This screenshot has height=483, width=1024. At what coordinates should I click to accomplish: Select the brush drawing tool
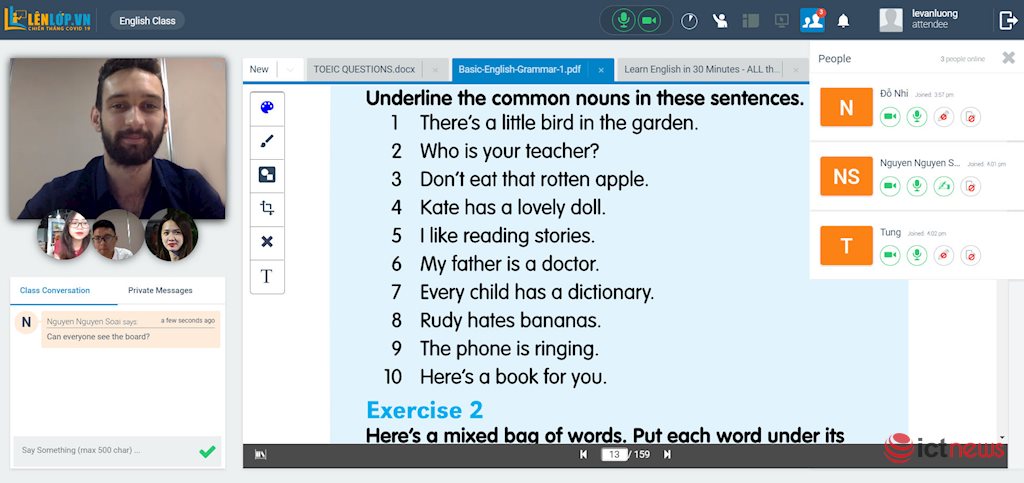point(267,142)
